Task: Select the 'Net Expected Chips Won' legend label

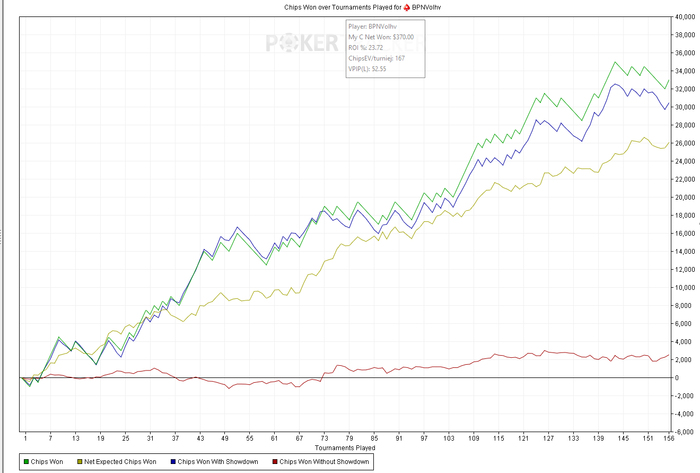Action: tap(120, 462)
